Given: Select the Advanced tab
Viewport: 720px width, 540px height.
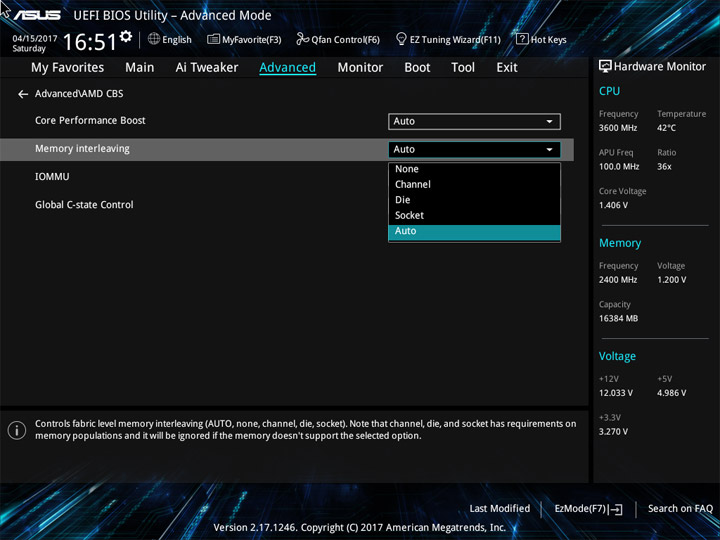Looking at the screenshot, I should tap(287, 68).
